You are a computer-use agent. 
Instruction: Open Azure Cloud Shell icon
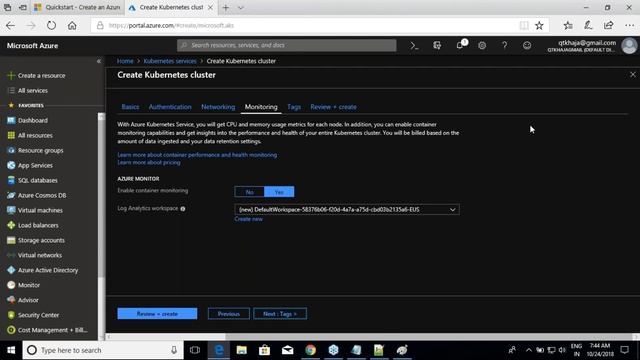[x=414, y=46]
